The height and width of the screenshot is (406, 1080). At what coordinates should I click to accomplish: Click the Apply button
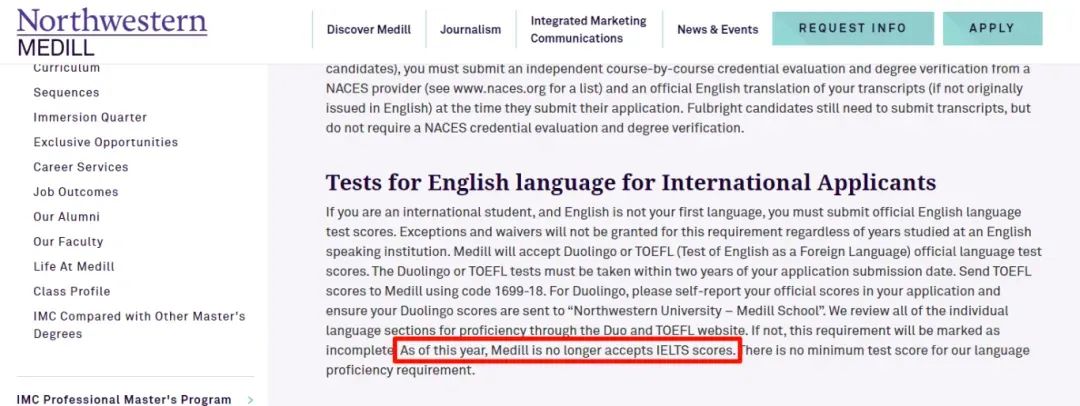coord(991,29)
